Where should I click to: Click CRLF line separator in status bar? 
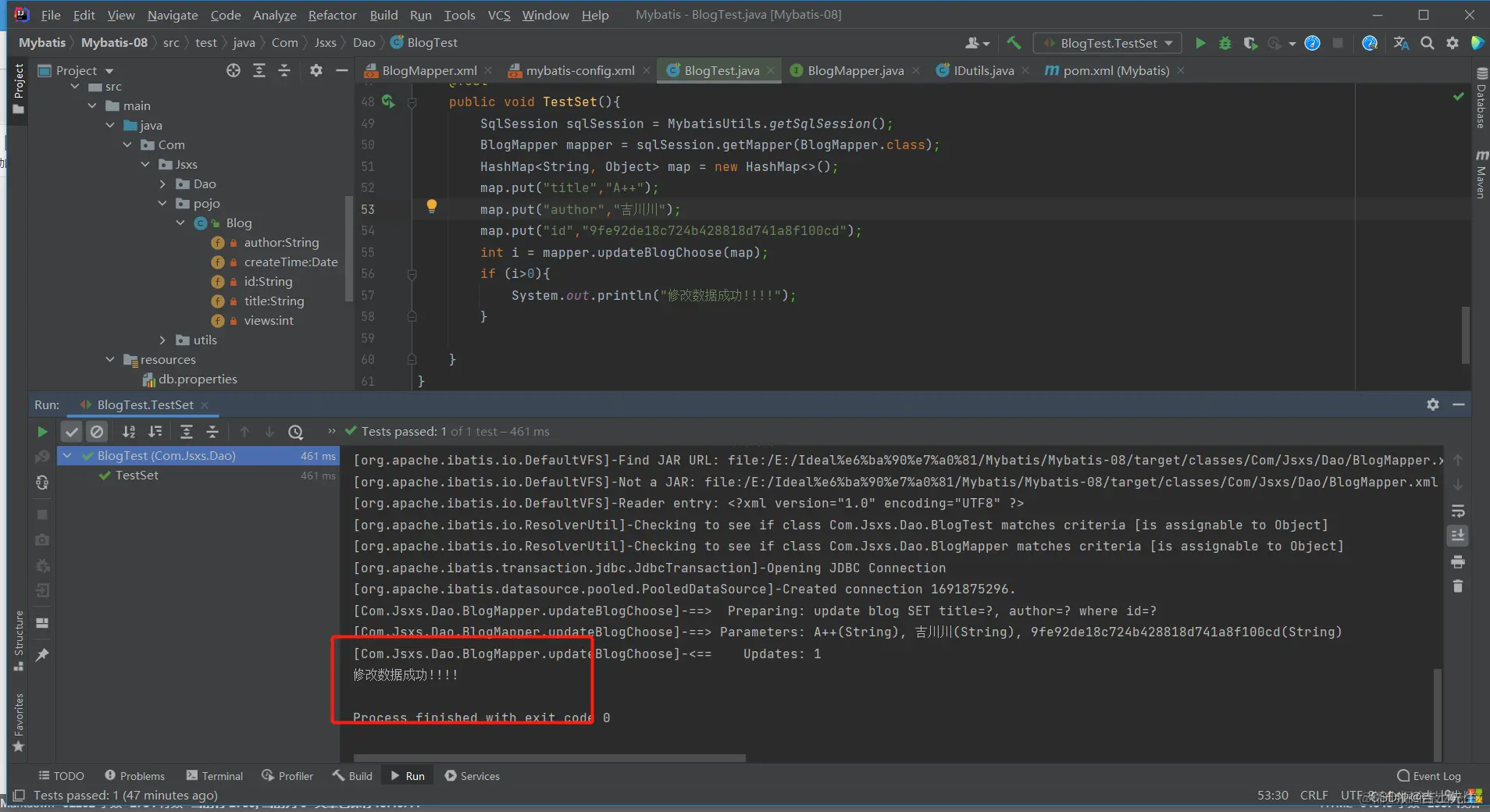pyautogui.click(x=1314, y=796)
